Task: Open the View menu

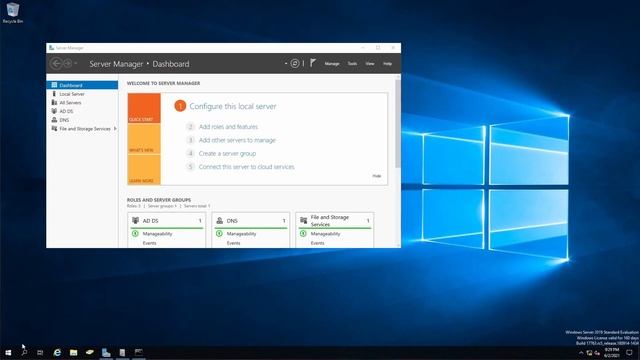Action: [x=370, y=64]
